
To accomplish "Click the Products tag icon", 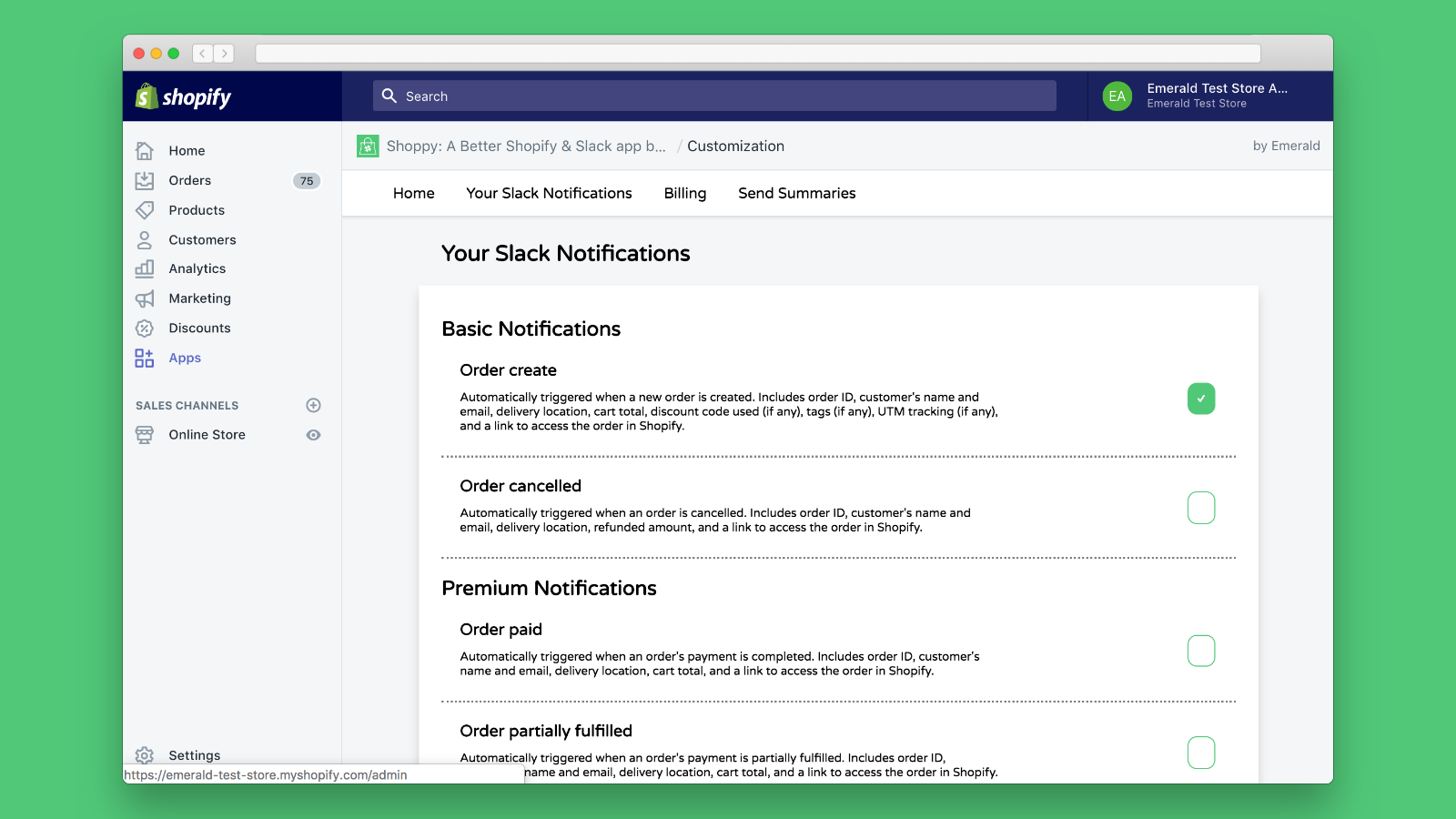I will coord(145,210).
